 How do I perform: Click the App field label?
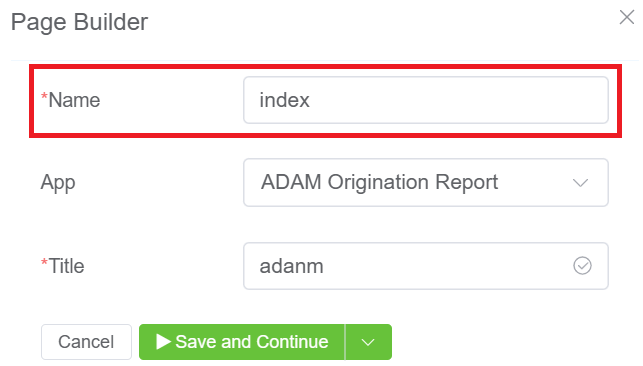click(58, 183)
